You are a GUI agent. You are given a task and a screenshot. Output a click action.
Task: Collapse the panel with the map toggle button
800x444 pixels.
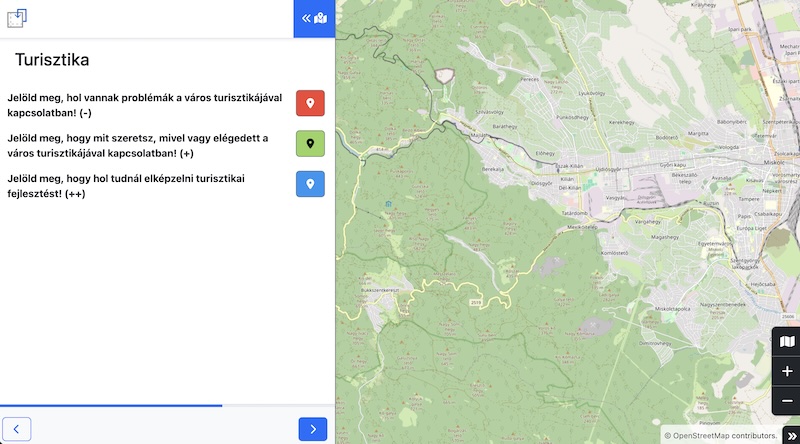point(314,18)
